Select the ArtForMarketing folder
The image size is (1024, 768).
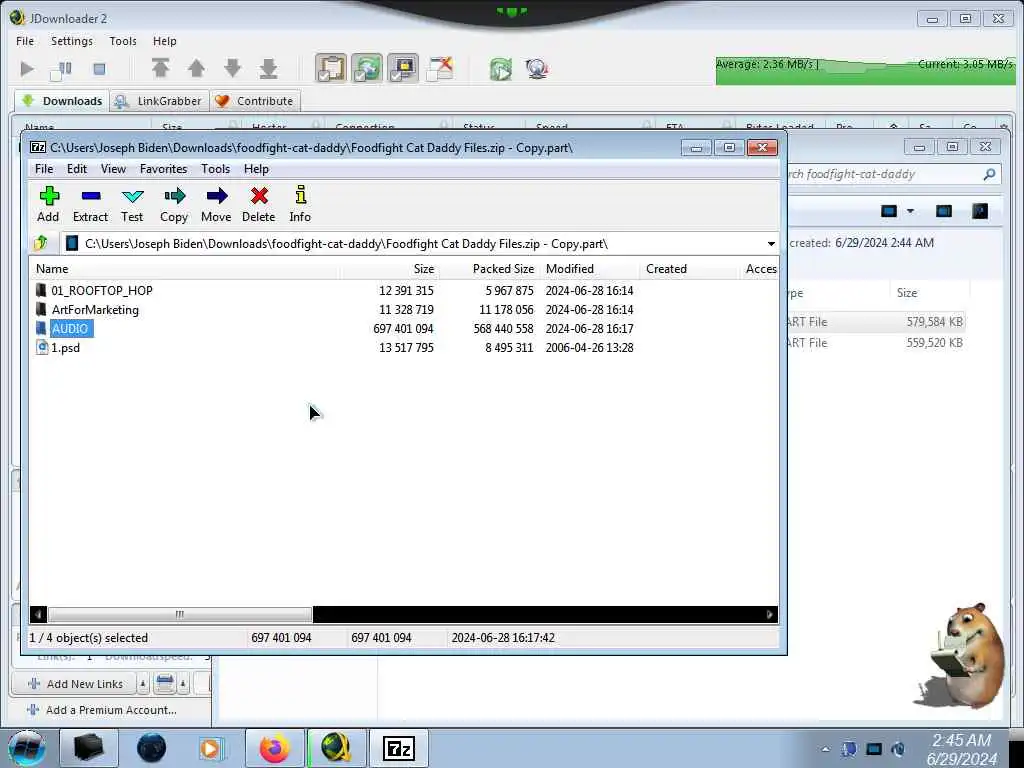coord(95,310)
